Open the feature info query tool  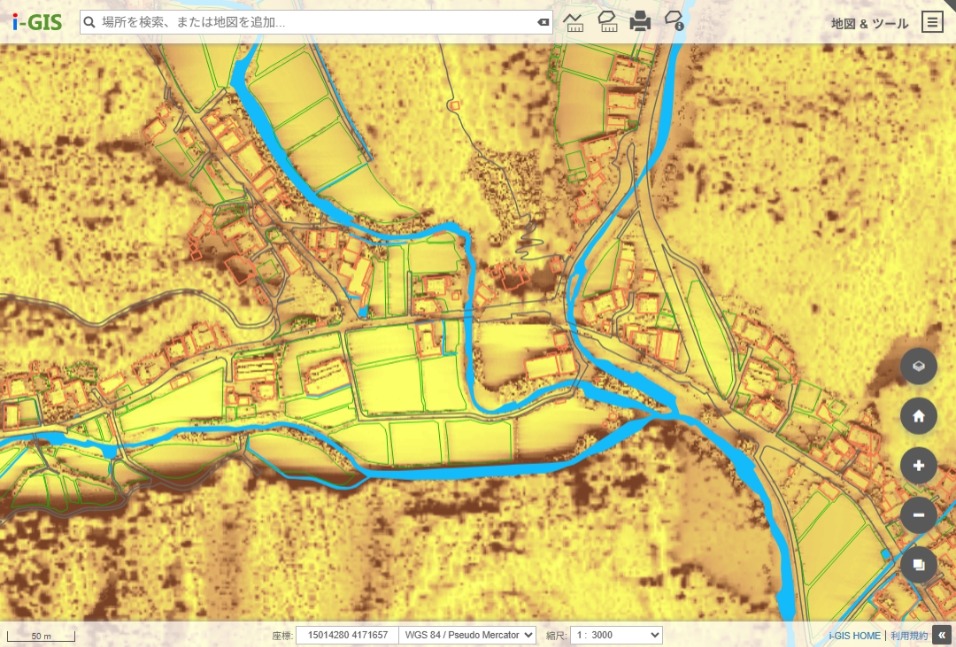click(x=674, y=21)
